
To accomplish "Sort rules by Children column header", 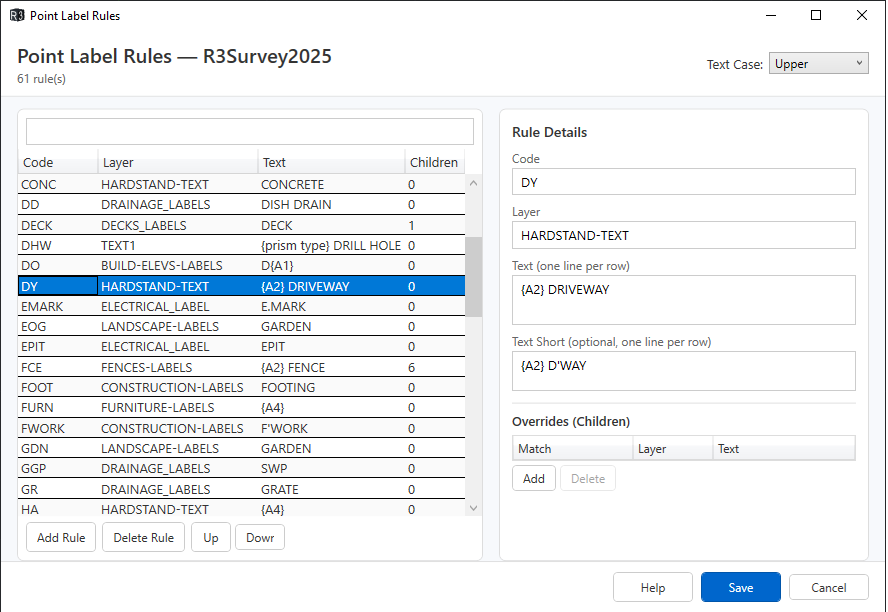I will pos(435,162).
